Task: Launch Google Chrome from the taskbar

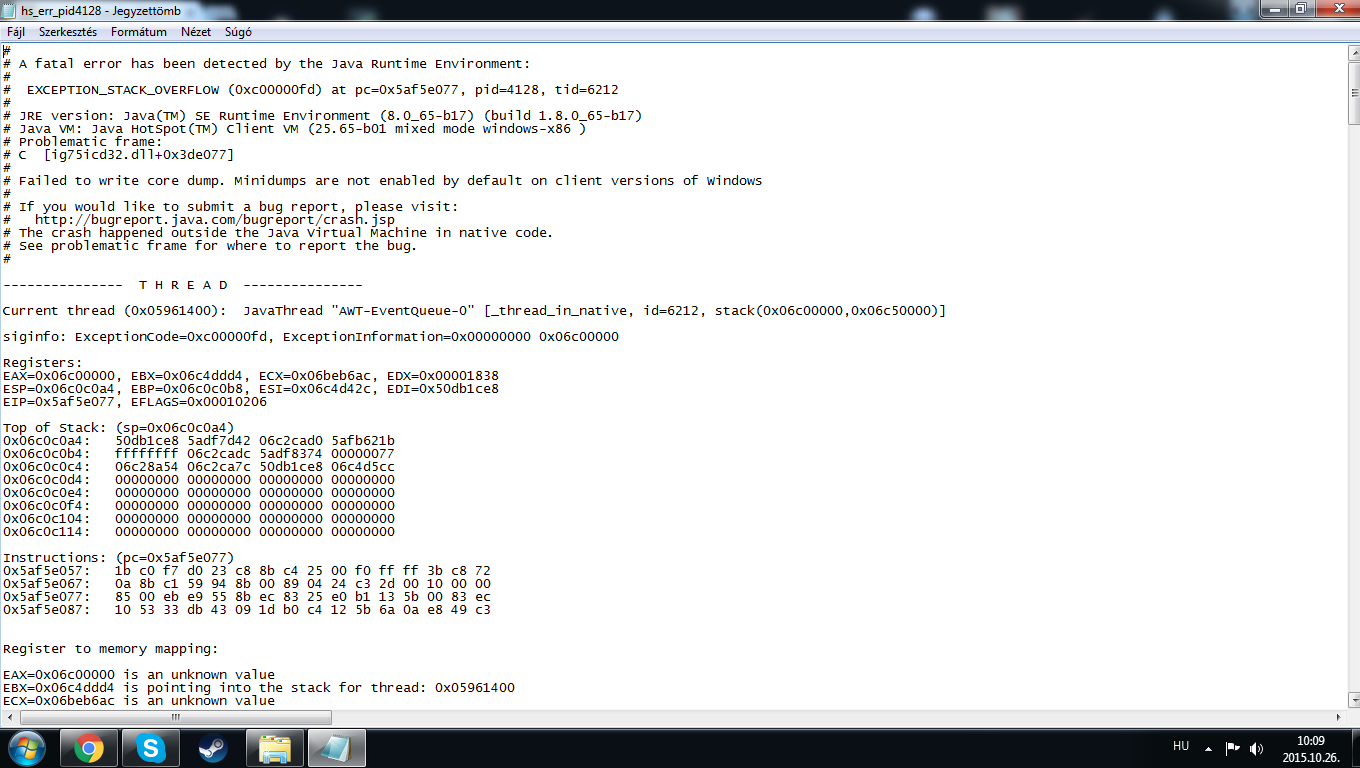Action: click(x=89, y=748)
